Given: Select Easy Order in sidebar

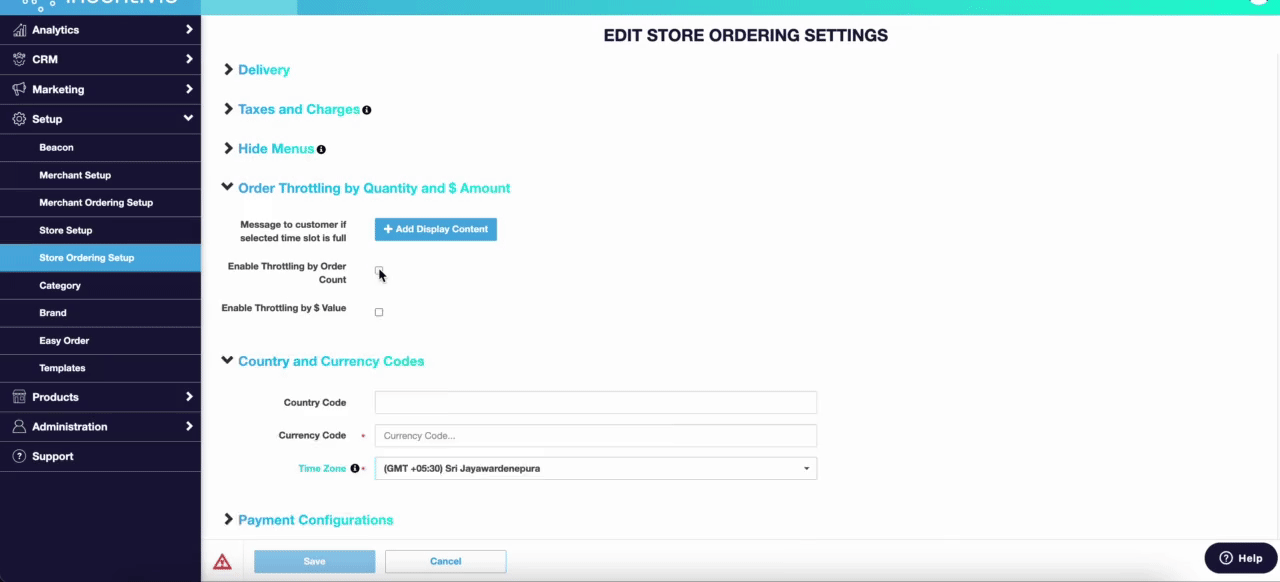Looking at the screenshot, I should [64, 341].
